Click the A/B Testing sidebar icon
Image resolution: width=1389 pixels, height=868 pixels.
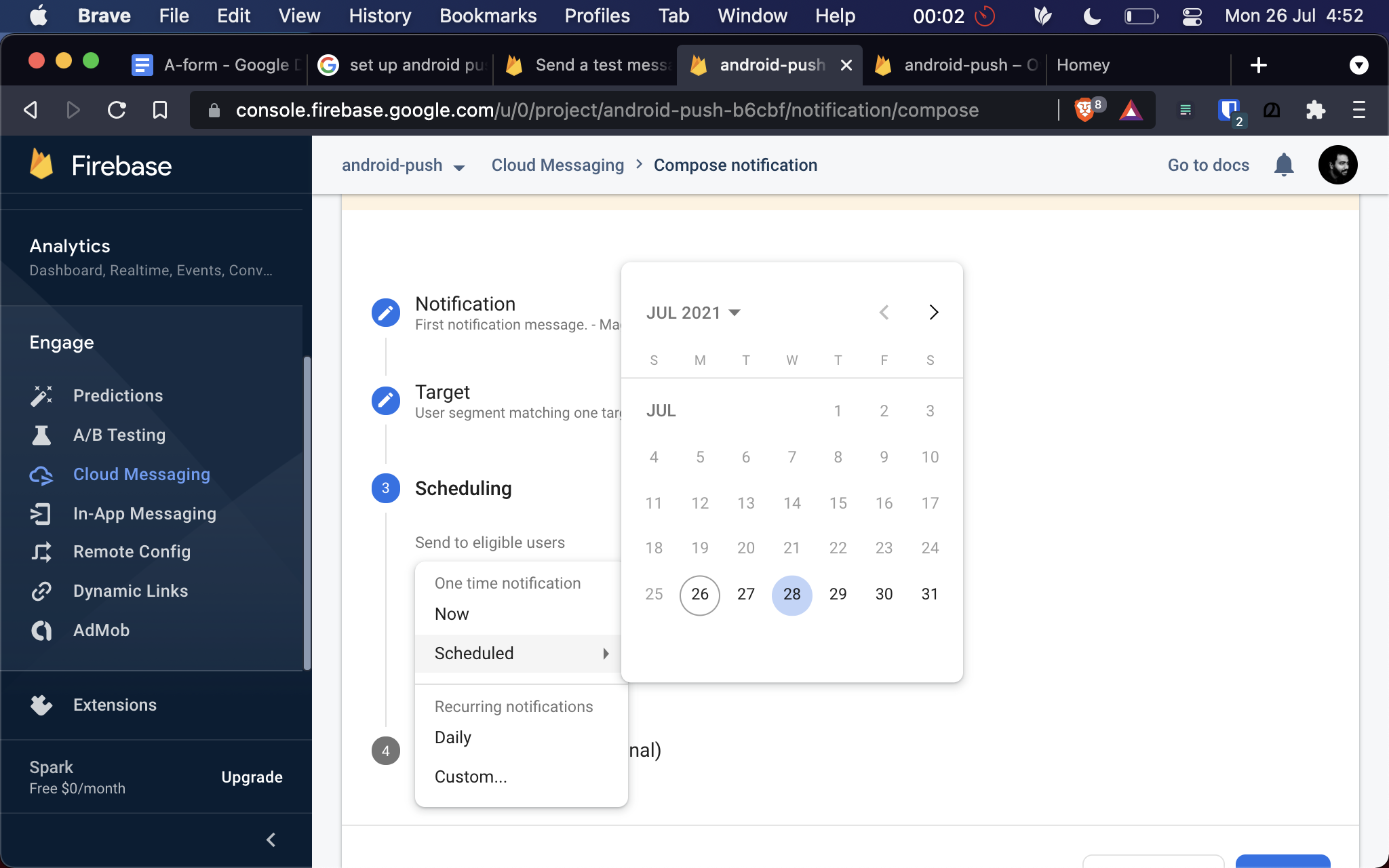click(x=40, y=434)
